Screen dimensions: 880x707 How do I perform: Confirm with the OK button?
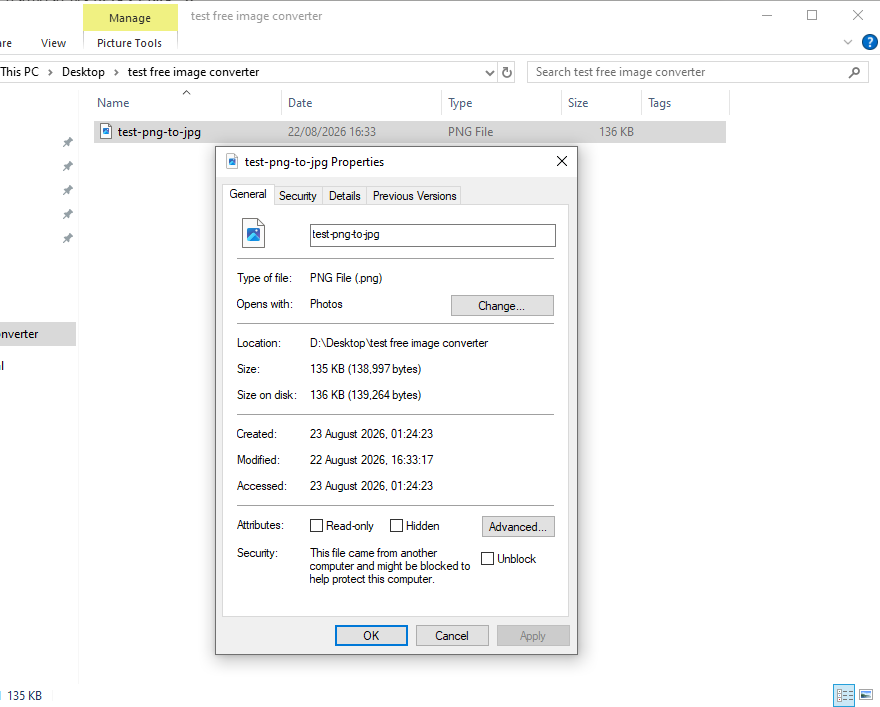(x=372, y=636)
